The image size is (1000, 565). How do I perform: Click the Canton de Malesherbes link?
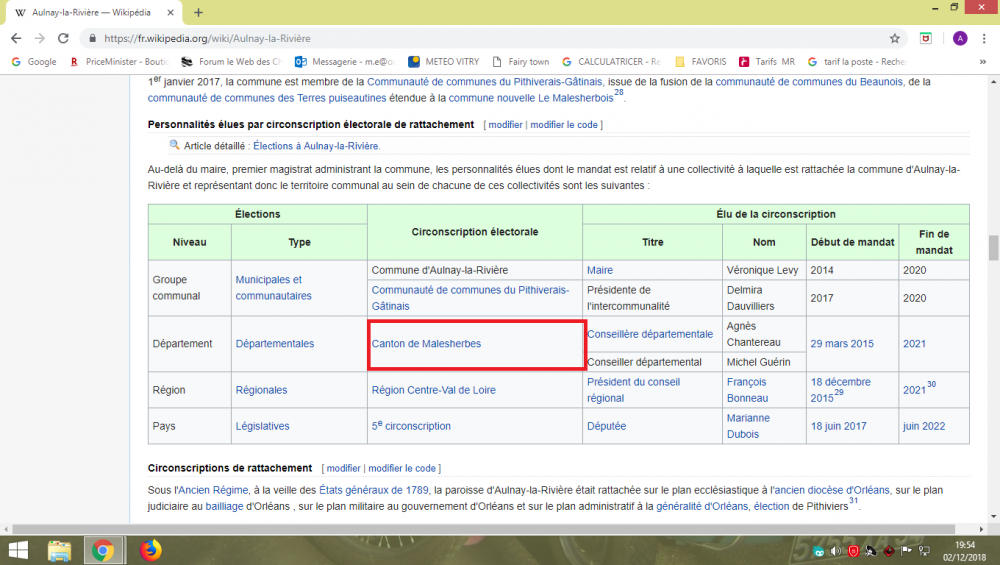pos(426,344)
